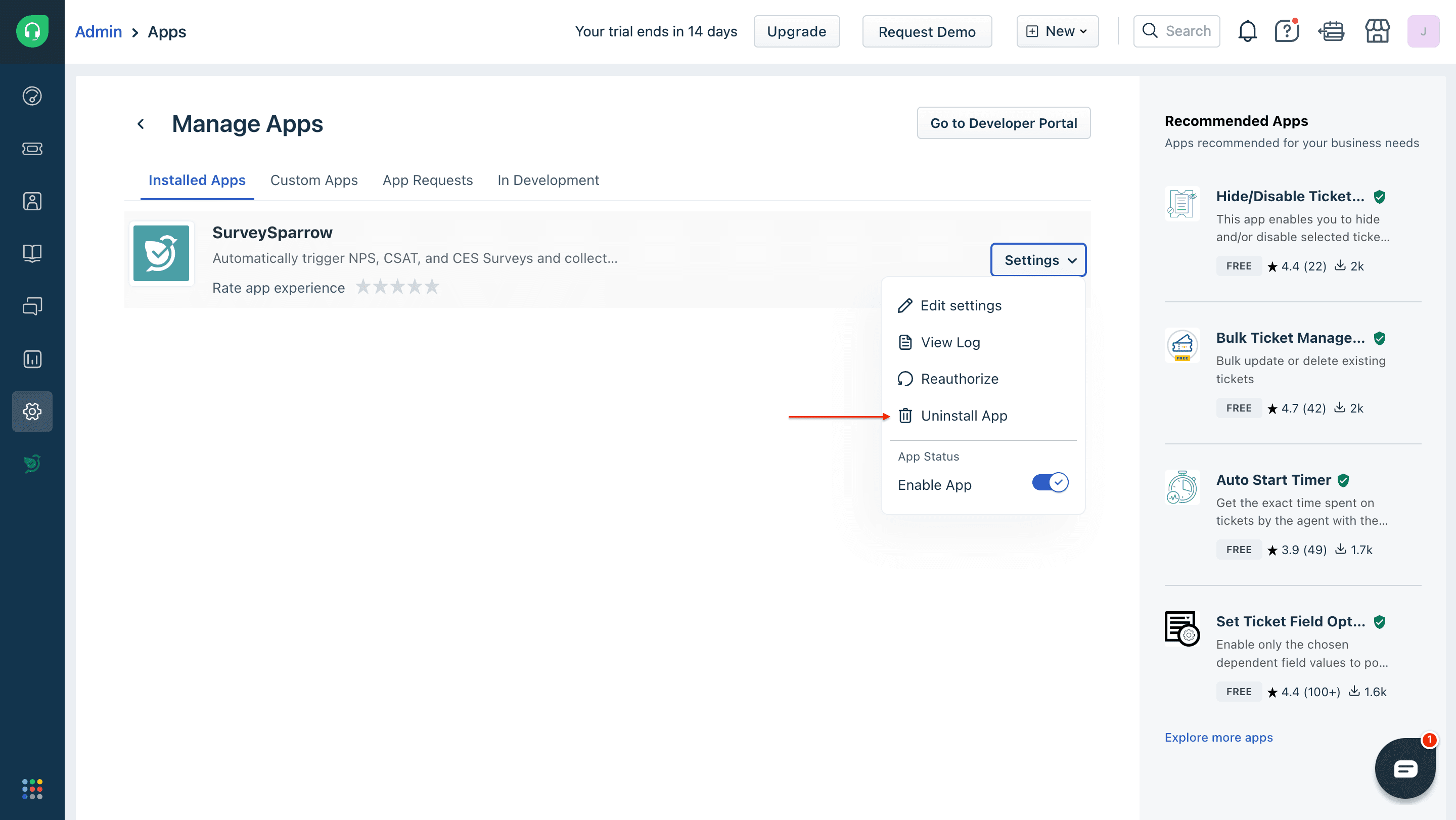The image size is (1456, 820).
Task: Click the back chevron beside Manage Apps
Action: click(141, 124)
